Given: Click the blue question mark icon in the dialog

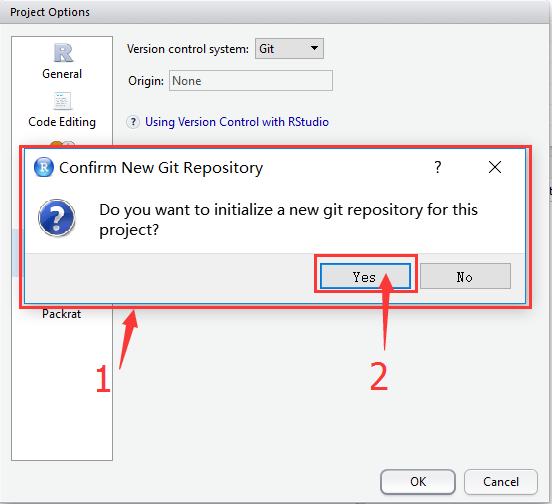Looking at the screenshot, I should pos(57,218).
